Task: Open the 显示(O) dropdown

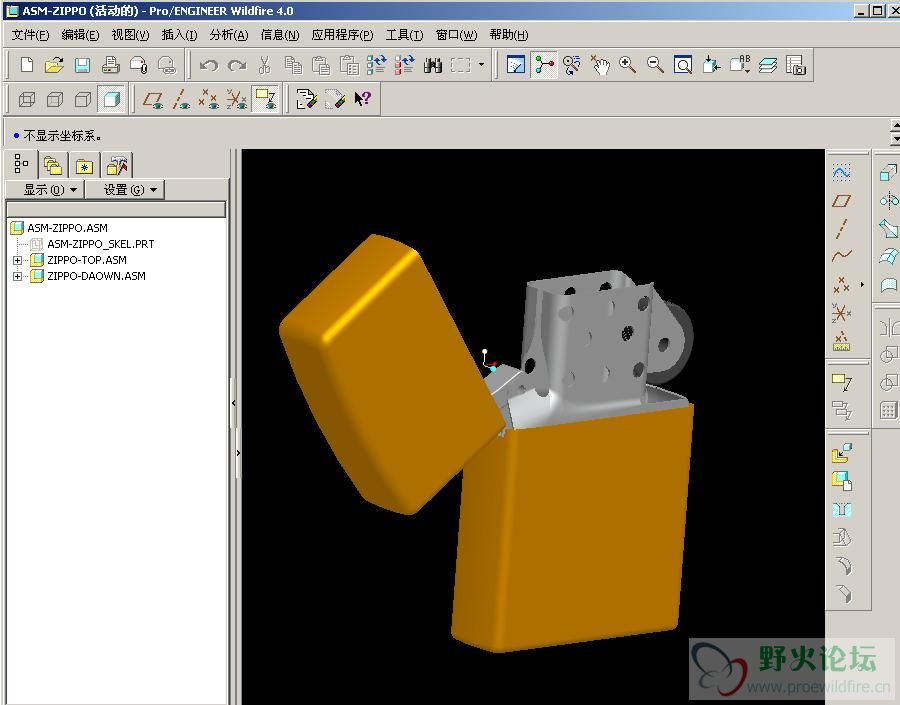Action: (46, 189)
